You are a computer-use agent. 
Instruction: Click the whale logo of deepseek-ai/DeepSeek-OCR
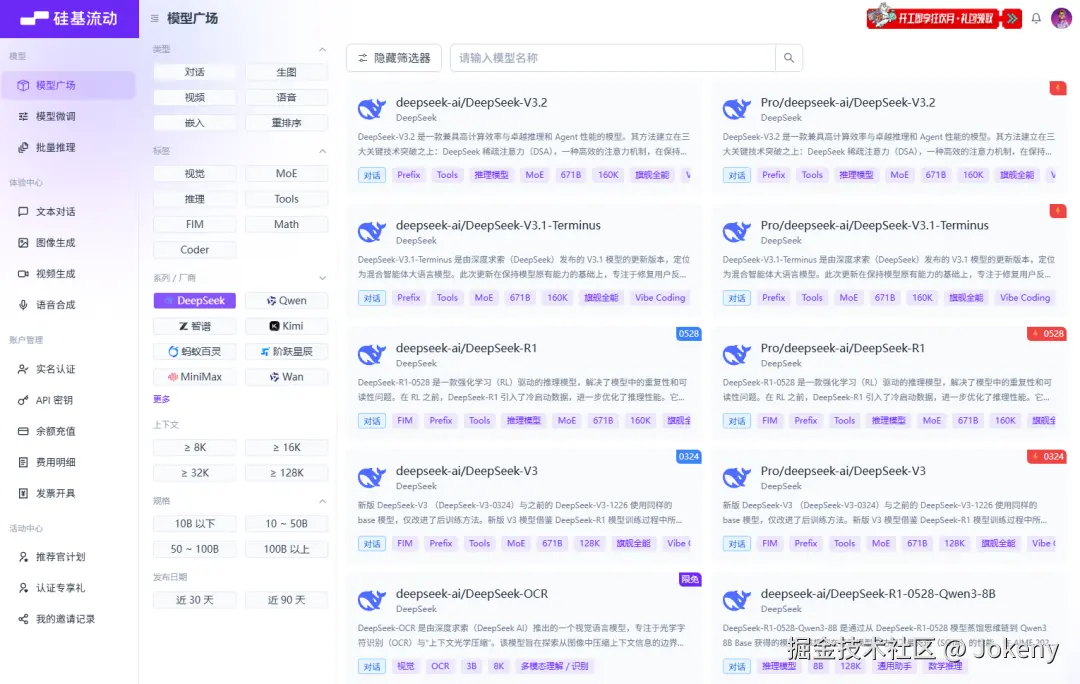click(372, 600)
